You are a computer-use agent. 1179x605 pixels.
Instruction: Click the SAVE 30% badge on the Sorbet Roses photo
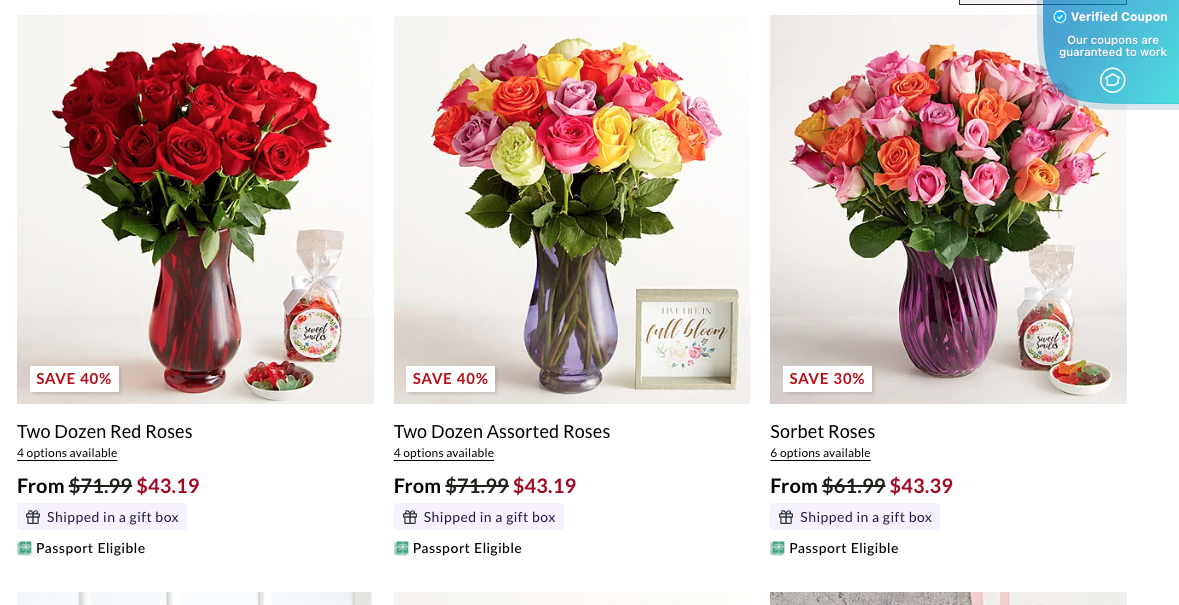point(826,379)
